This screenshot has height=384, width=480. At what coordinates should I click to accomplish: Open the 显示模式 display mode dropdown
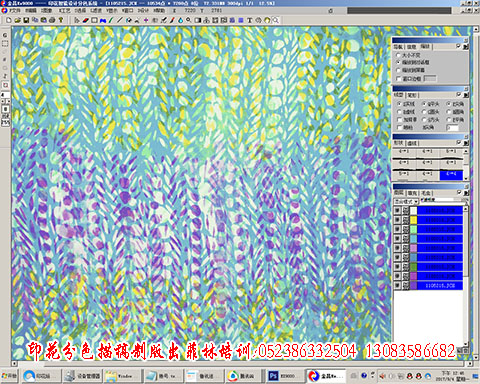click(406, 202)
